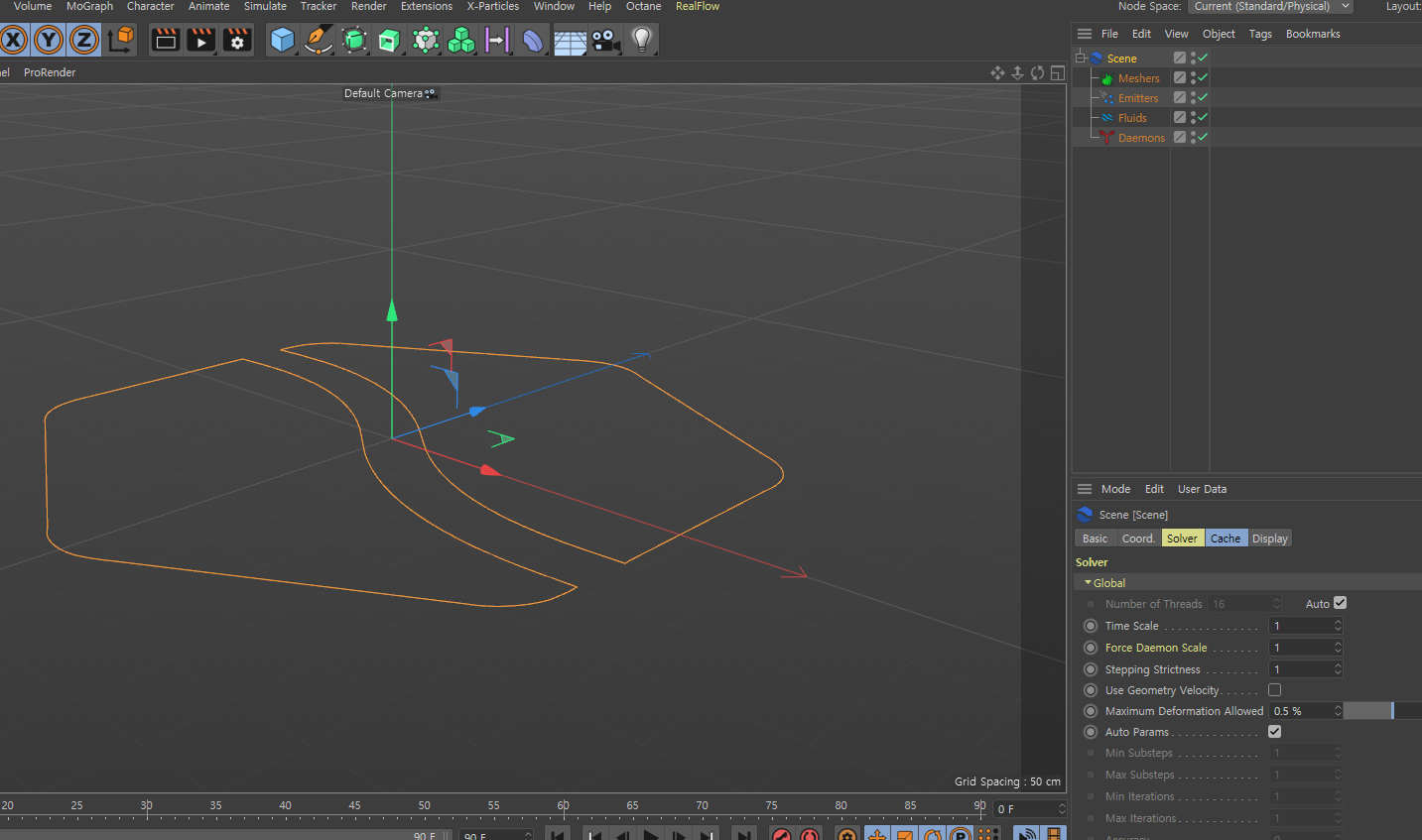Click the layer box for Scene
The height and width of the screenshot is (840, 1422).
pos(1180,59)
